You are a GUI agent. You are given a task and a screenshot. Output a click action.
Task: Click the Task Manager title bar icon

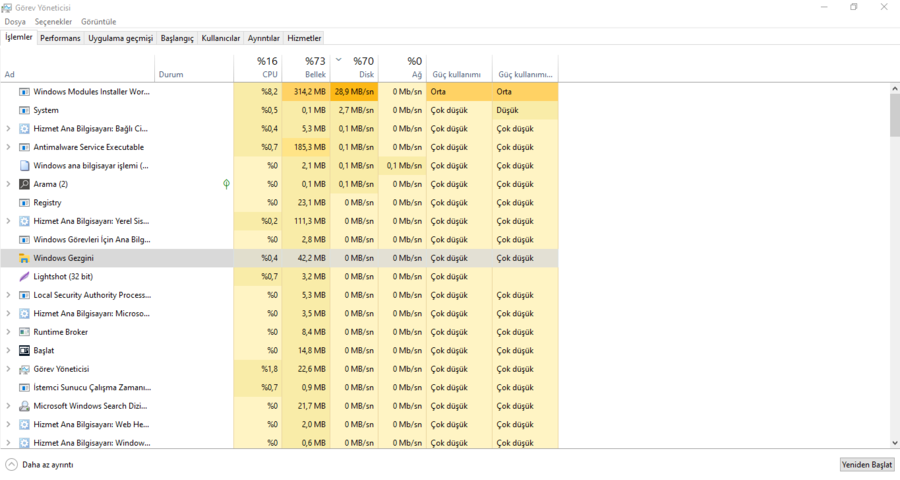click(x=7, y=8)
